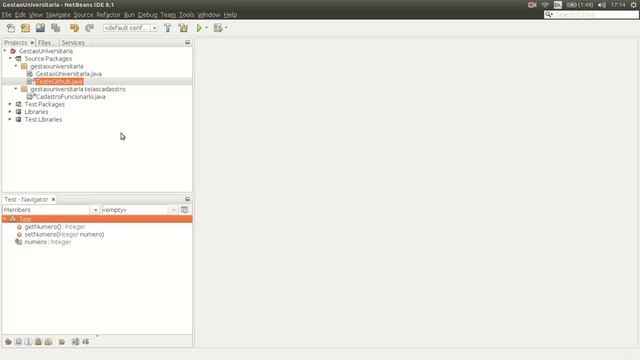Viewport: 640px width, 360px height.
Task: Minimize the Projects panel group icon
Action: (x=187, y=42)
